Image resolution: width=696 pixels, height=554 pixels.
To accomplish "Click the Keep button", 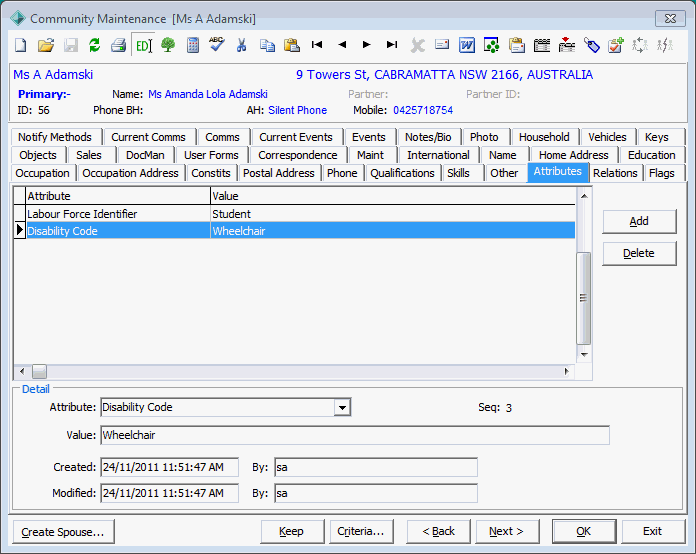I will [292, 531].
